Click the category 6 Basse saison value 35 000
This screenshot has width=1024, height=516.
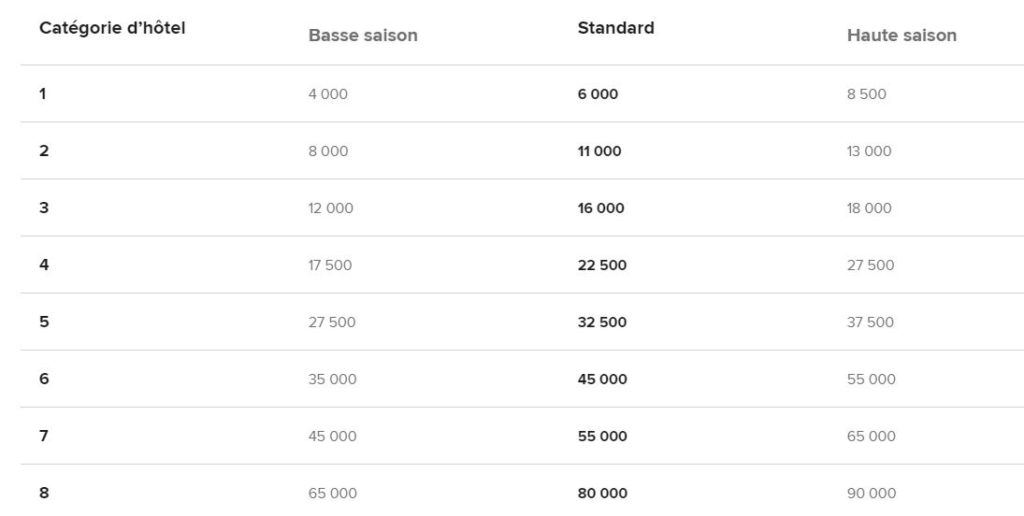tap(332, 379)
